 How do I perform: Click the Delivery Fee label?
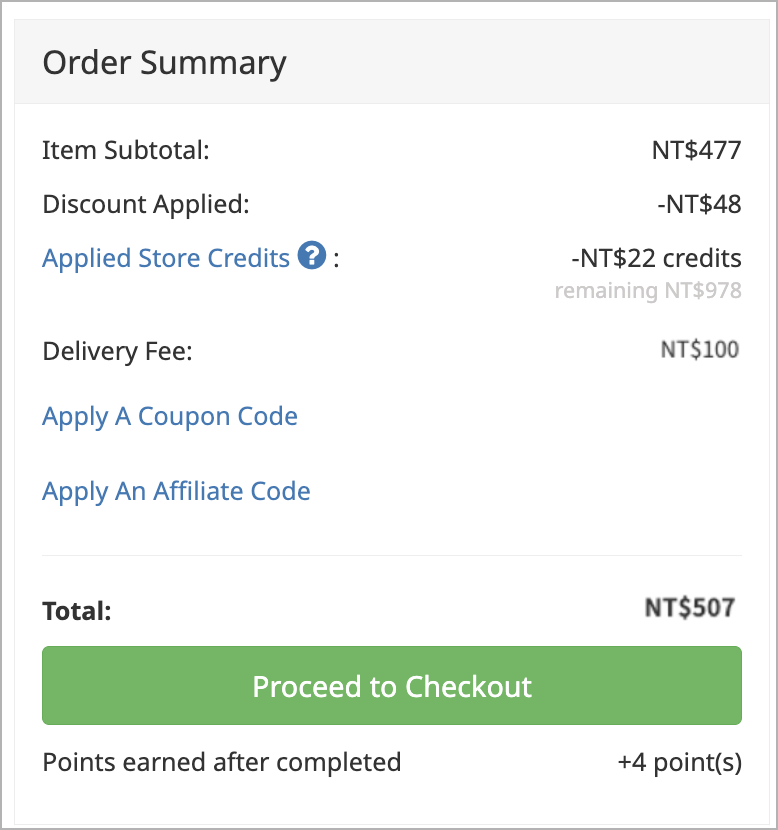117,351
